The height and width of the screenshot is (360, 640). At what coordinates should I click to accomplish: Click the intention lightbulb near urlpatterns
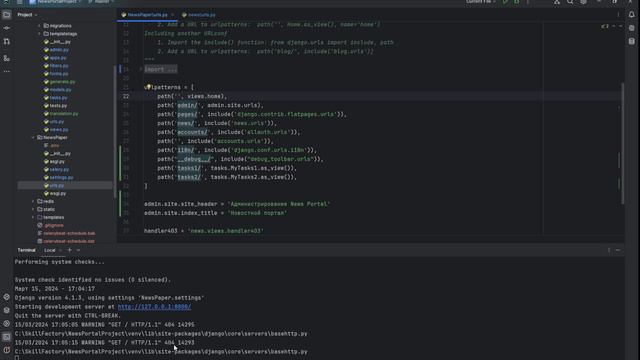[x=148, y=87]
